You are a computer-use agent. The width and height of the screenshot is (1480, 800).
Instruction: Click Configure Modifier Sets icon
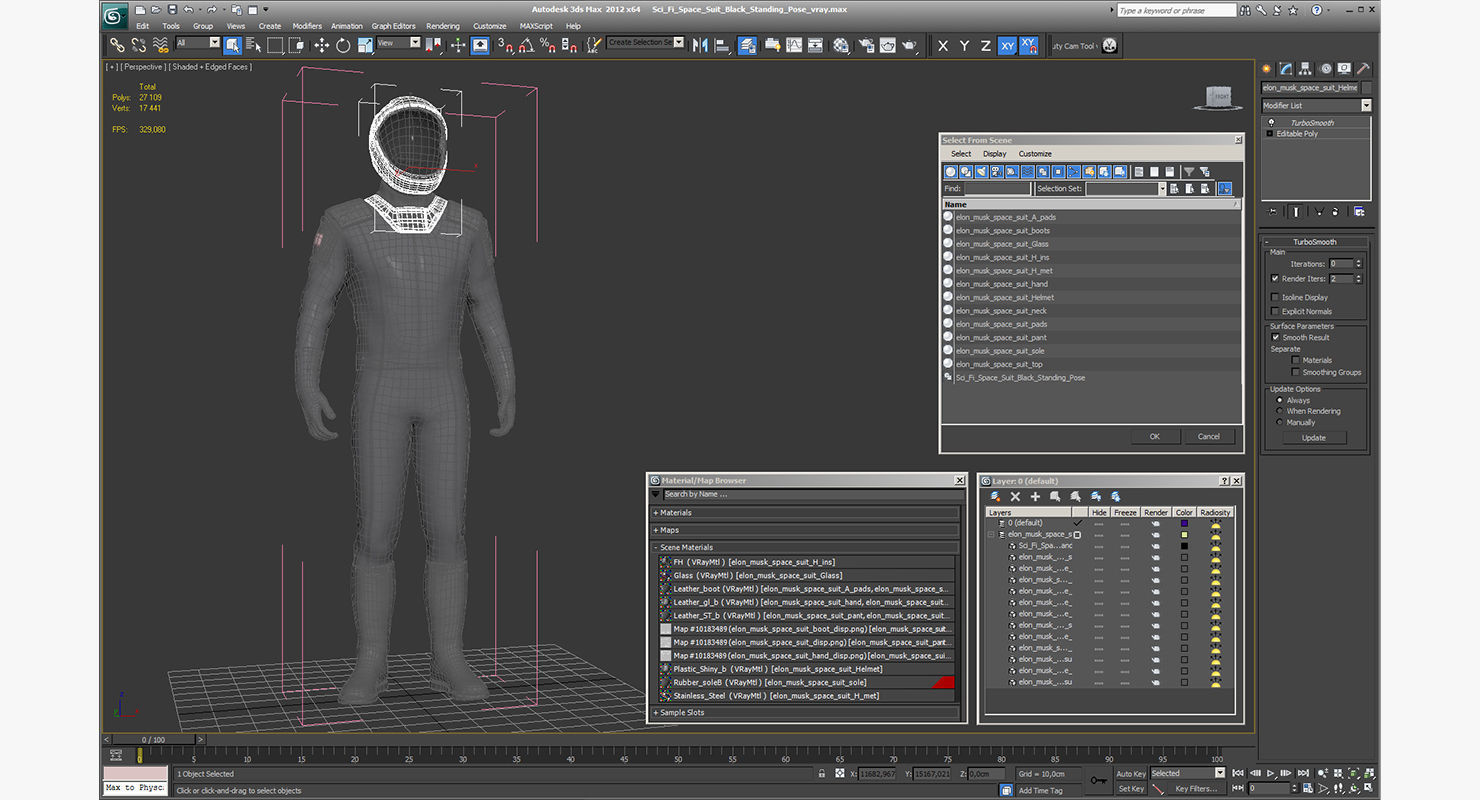click(1358, 211)
